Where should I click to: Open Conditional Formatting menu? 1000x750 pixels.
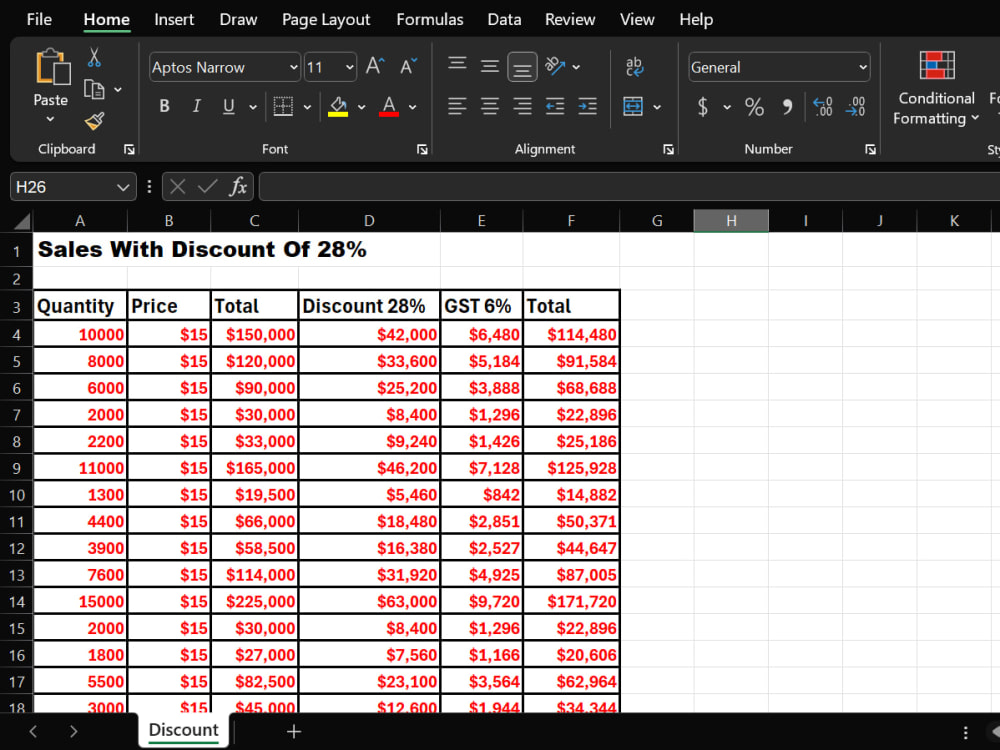[x=936, y=88]
